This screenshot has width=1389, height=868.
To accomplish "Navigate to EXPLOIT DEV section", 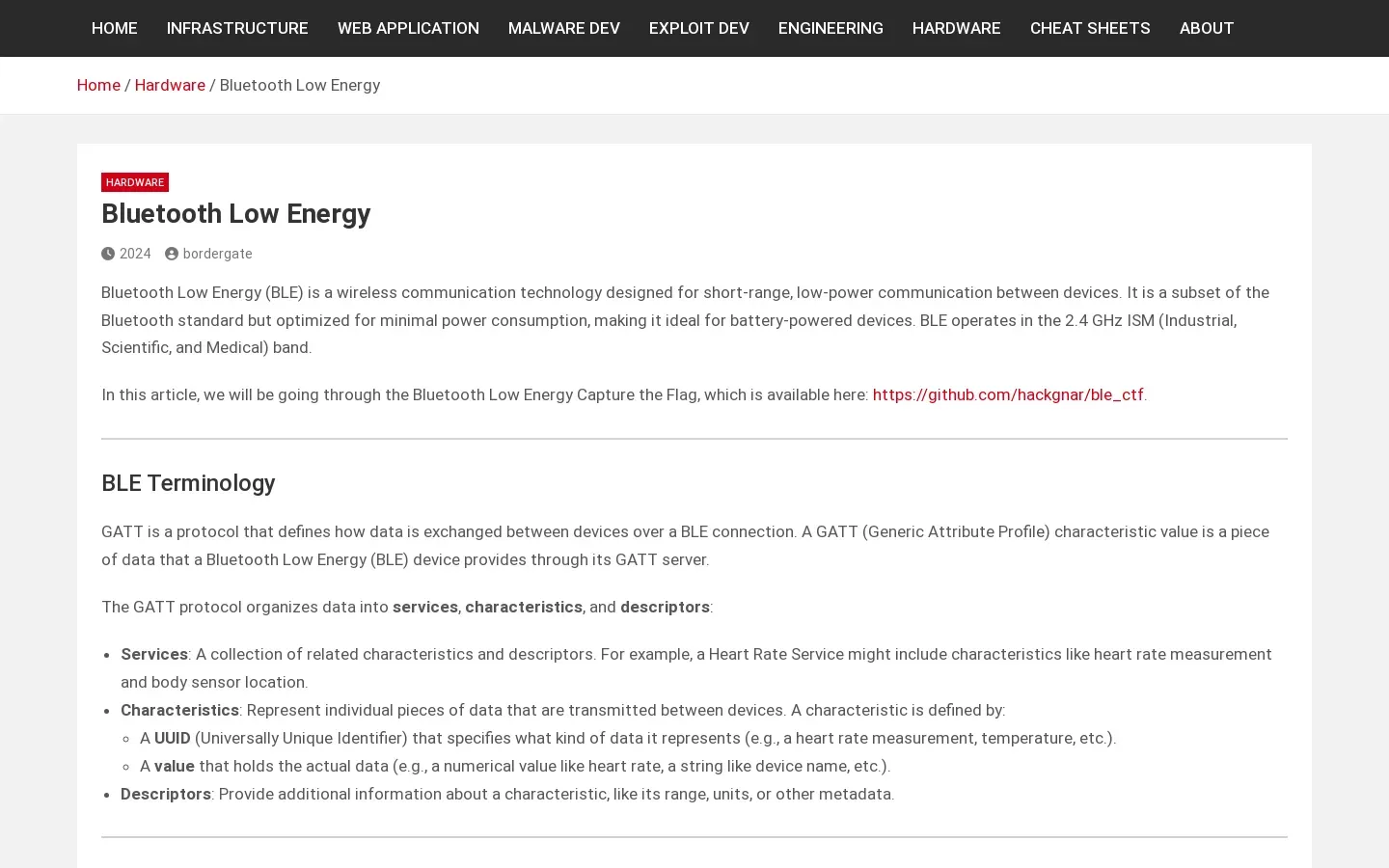I will (699, 28).
